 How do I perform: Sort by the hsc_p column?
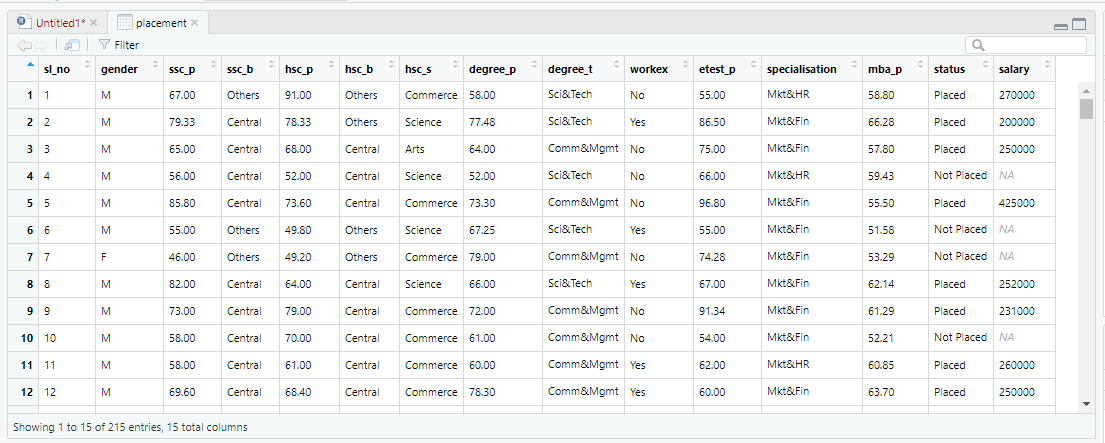coord(309,69)
